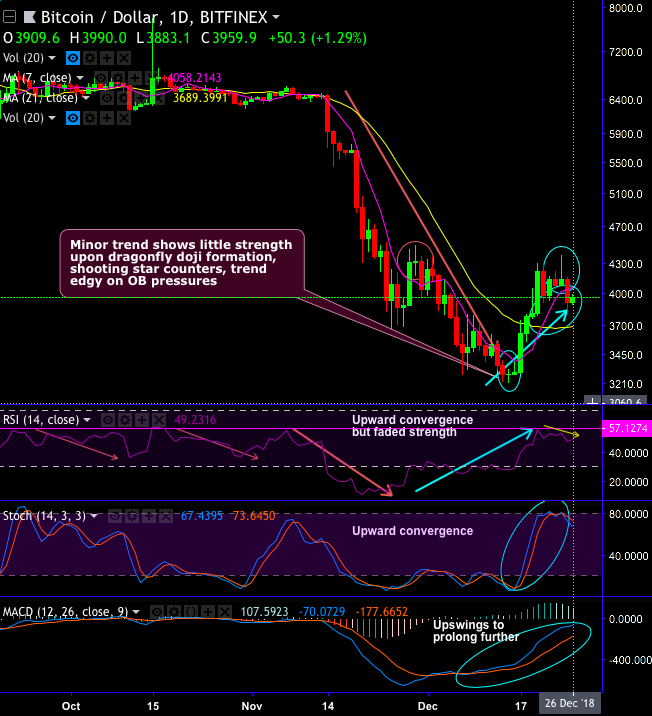Viewport: 652px width, 716px height.
Task: Toggle eye icon of Vol (20) above MA (7, close)
Action: 73,58
